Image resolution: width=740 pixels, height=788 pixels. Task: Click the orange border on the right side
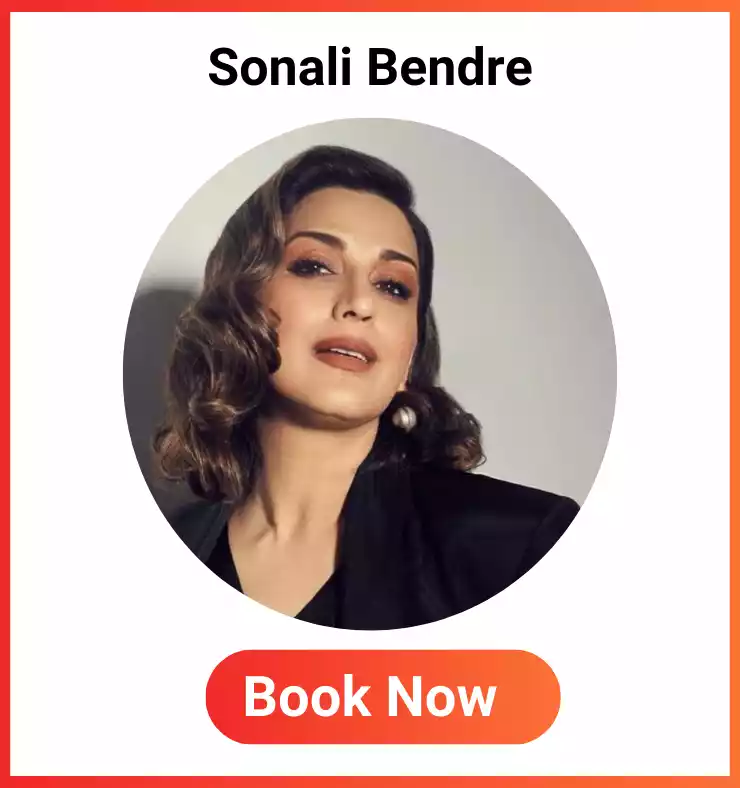click(735, 394)
